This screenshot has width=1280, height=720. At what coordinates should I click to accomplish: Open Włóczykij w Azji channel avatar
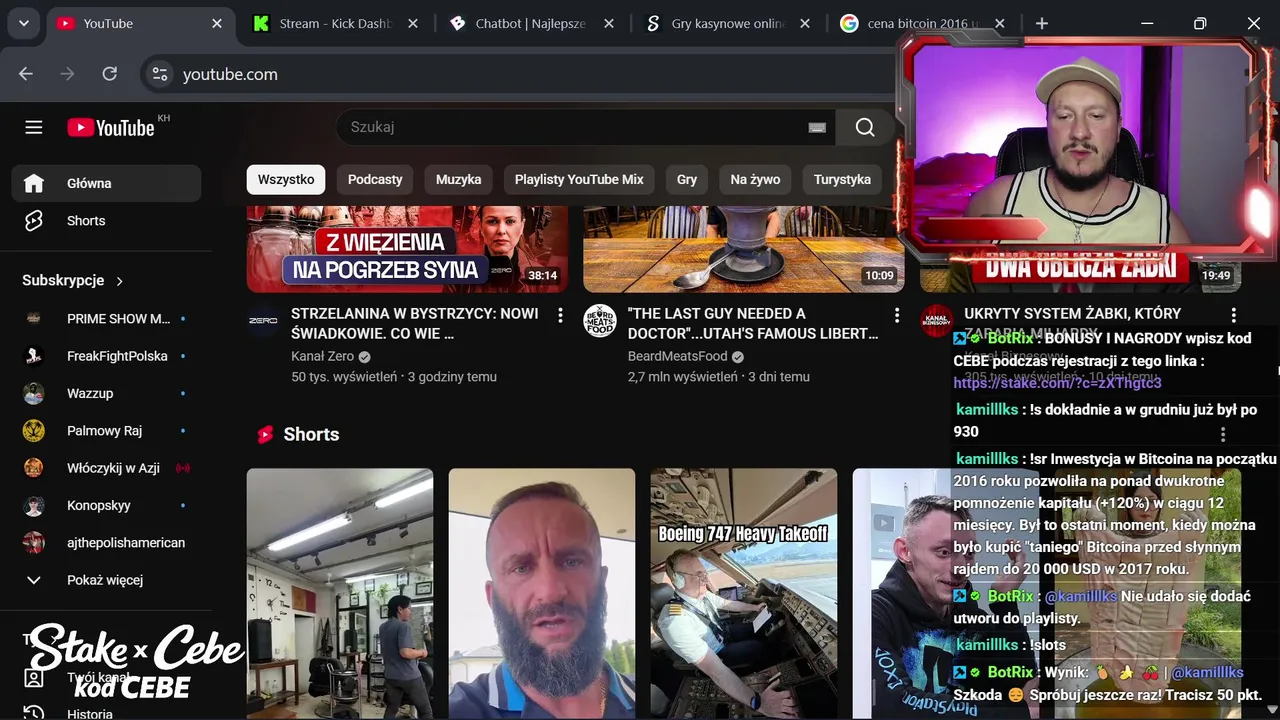coord(34,468)
